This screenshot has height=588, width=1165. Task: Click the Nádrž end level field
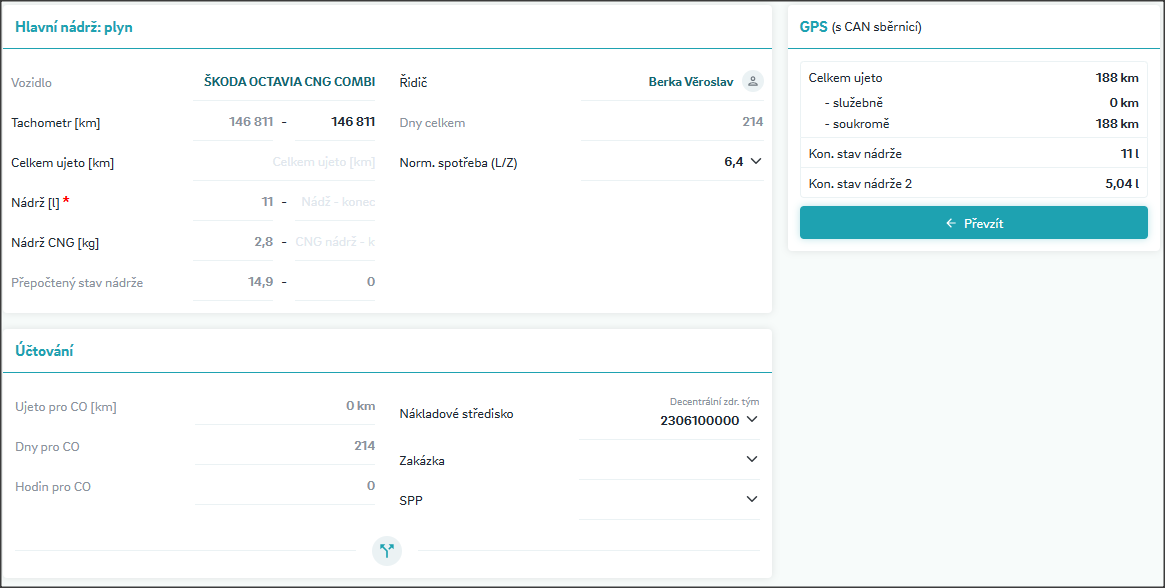coord(335,202)
